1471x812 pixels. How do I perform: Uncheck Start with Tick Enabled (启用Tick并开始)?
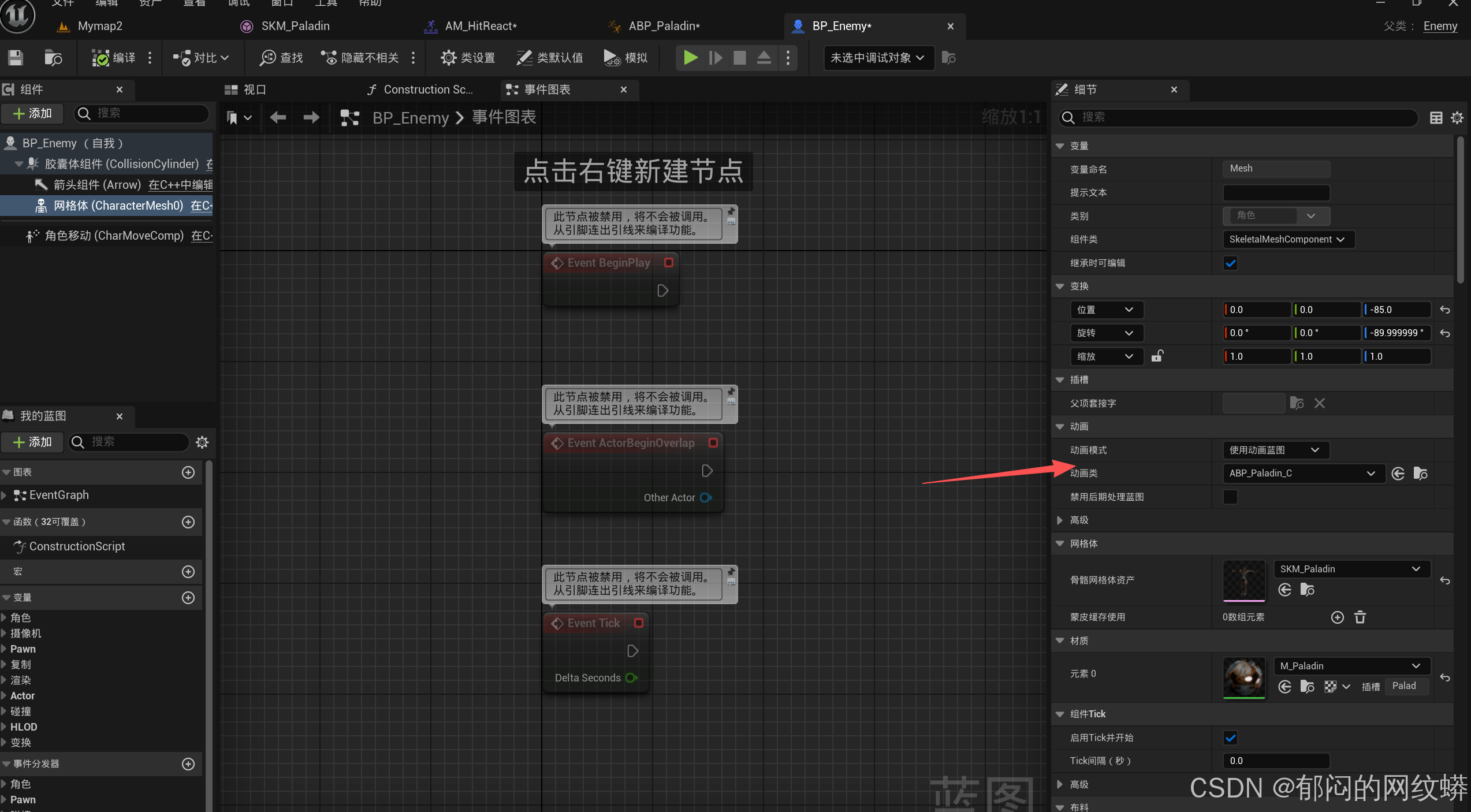(1231, 737)
